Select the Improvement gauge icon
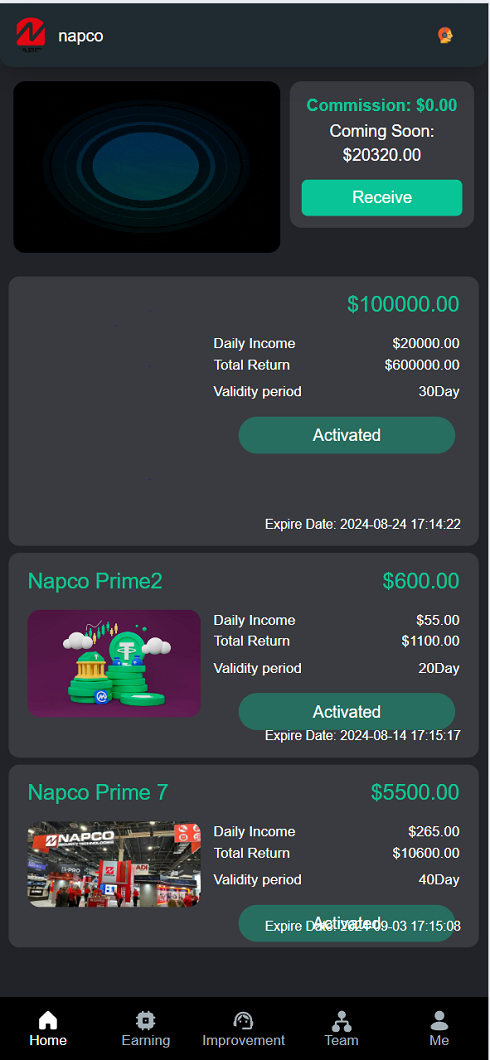The width and height of the screenshot is (490, 1060). pyautogui.click(x=243, y=1020)
